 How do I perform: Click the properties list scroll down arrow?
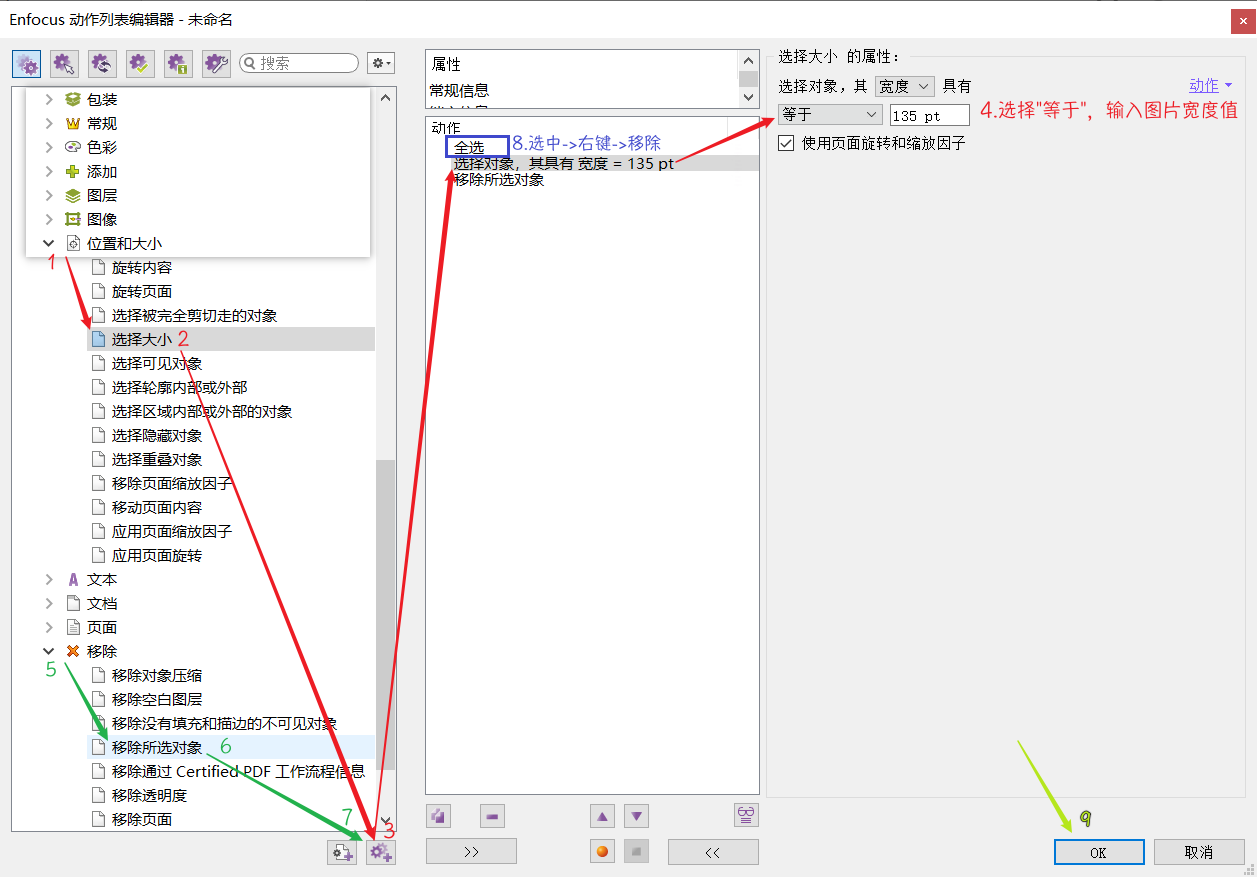(x=749, y=97)
